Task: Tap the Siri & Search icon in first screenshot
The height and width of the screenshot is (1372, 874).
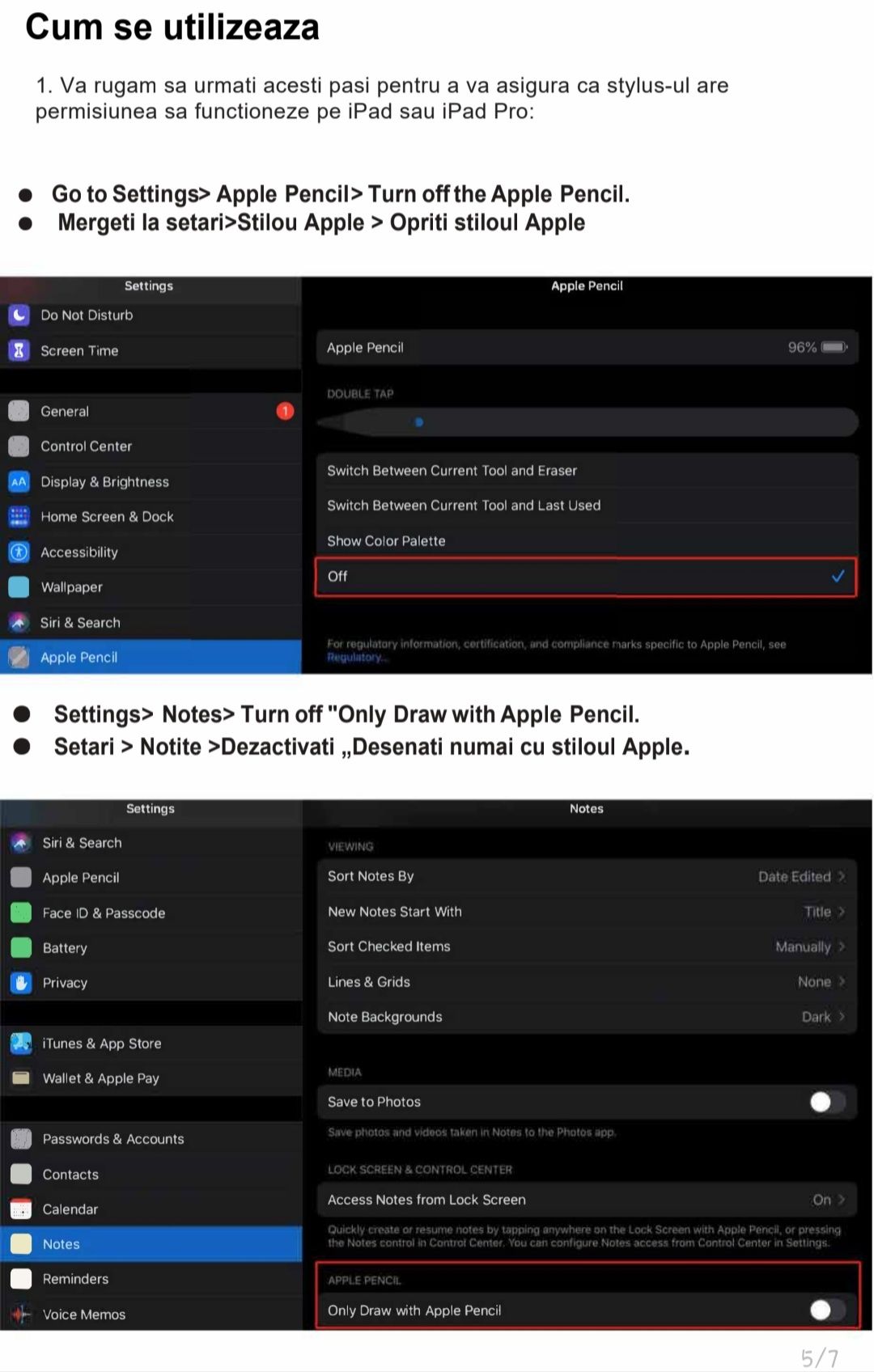Action: pos(19,622)
